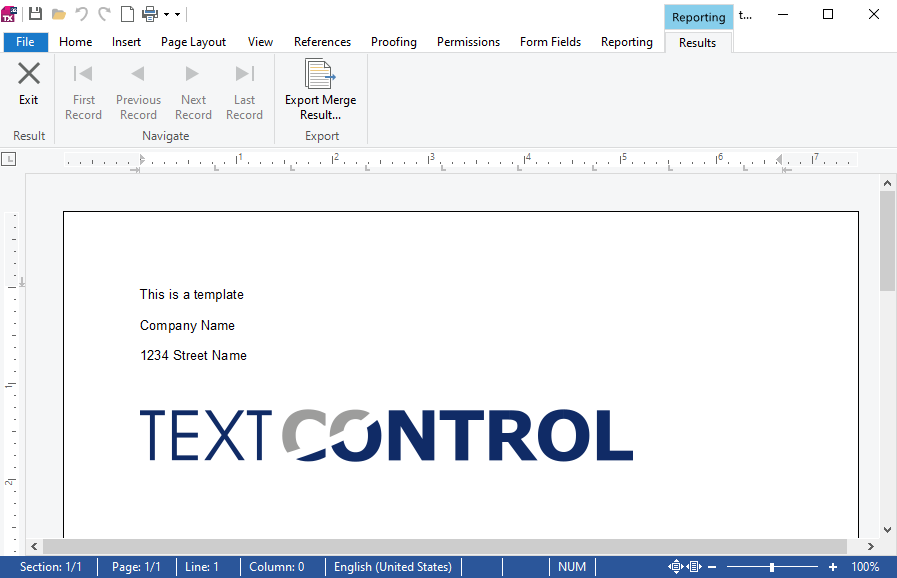This screenshot has height=578, width=897.
Task: Click the '1234 Street Name' line
Action: coord(193,355)
